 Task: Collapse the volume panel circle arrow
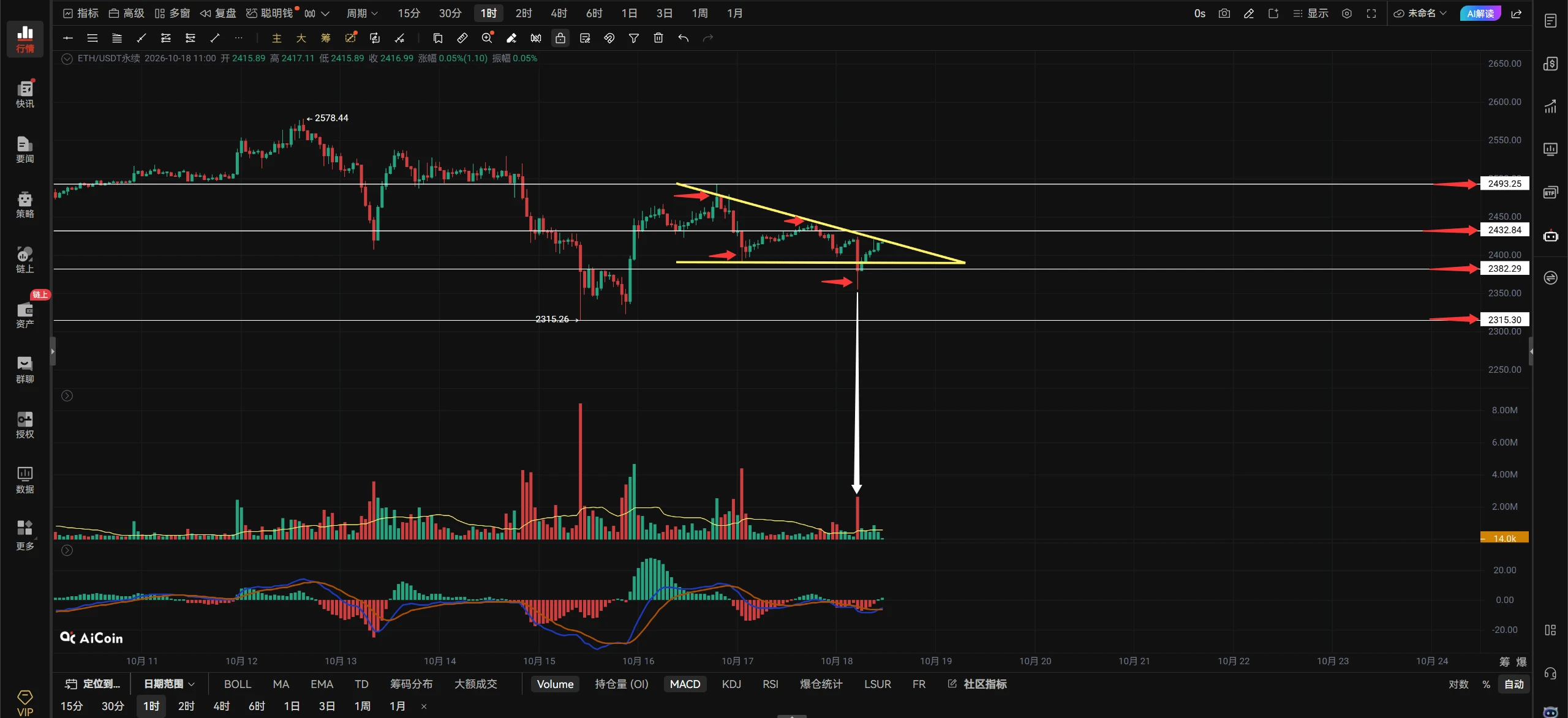pos(67,396)
